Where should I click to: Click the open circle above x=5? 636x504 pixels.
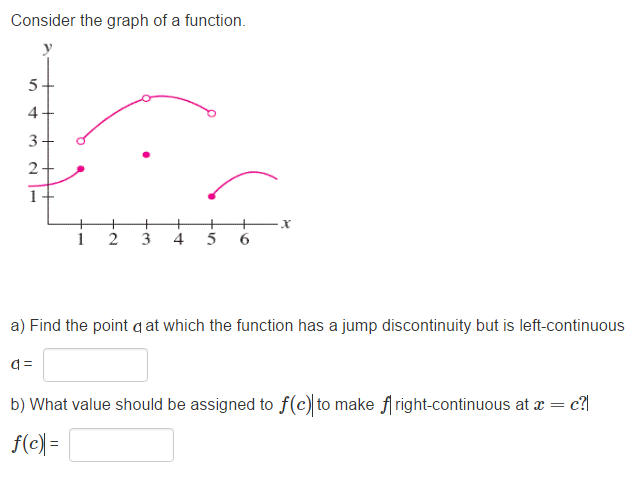pyautogui.click(x=211, y=113)
